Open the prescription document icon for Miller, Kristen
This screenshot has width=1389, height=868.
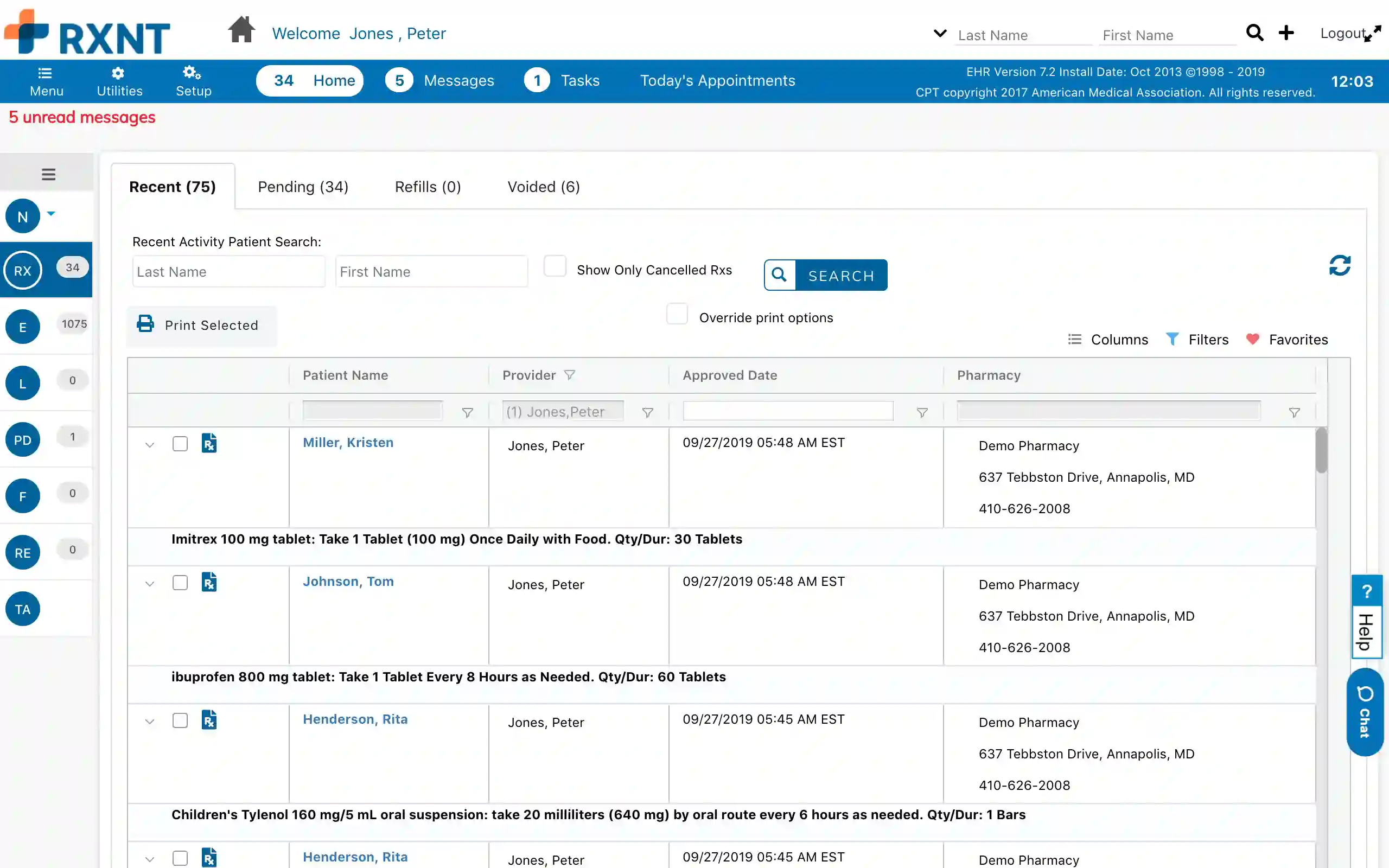[x=209, y=443]
